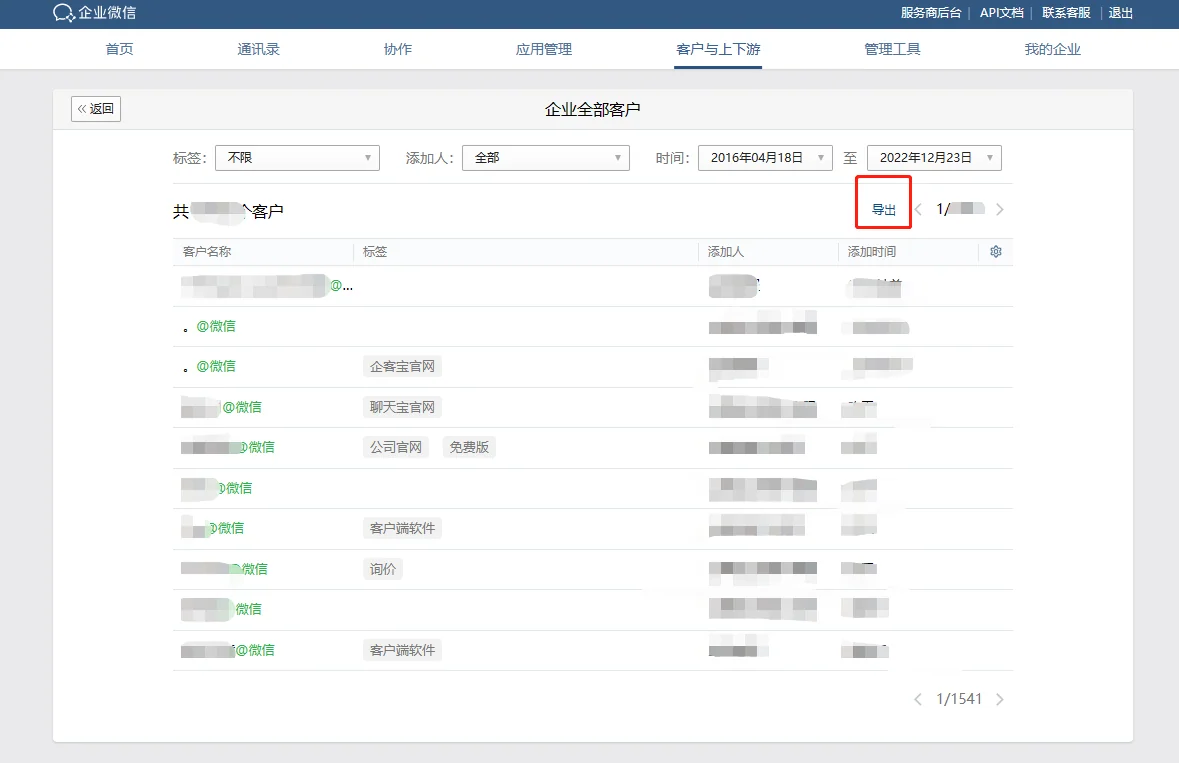Viewport: 1179px width, 763px height.
Task: Open the 标签 不限 dropdown
Action: 297,158
